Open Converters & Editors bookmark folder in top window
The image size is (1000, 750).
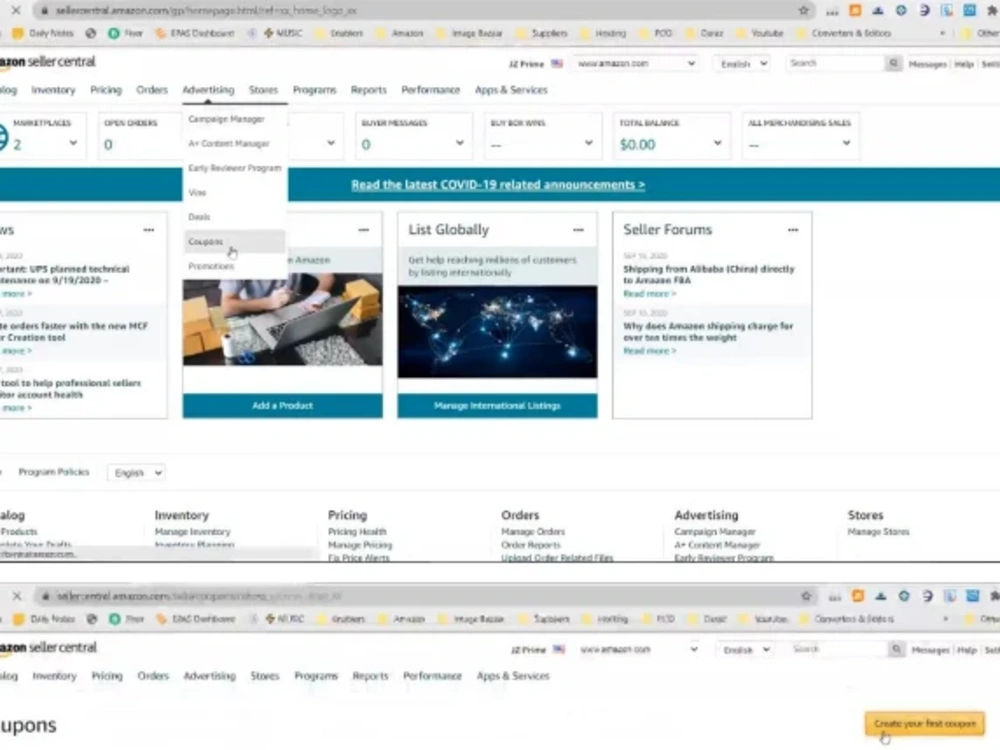[x=845, y=33]
